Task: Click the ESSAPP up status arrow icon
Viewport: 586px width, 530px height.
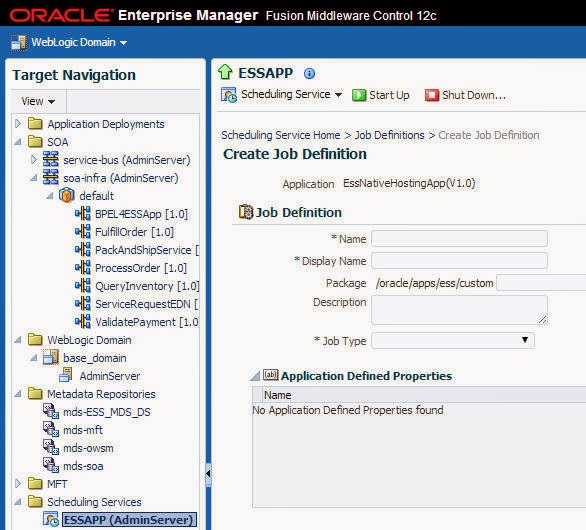Action: click(225, 72)
